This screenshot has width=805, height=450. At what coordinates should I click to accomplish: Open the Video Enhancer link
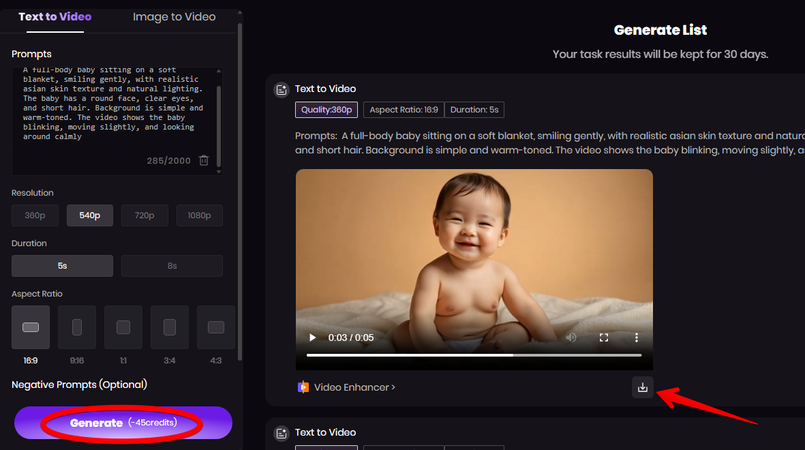click(x=355, y=387)
